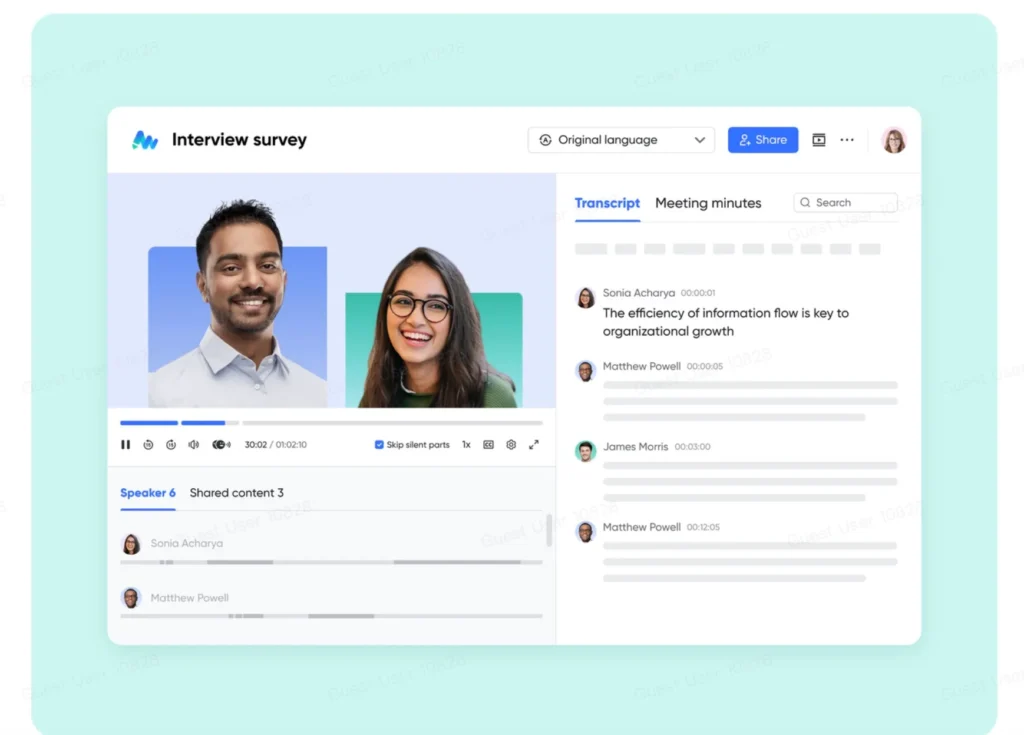
Task: Select the Shared content 3 tab
Action: 236,493
